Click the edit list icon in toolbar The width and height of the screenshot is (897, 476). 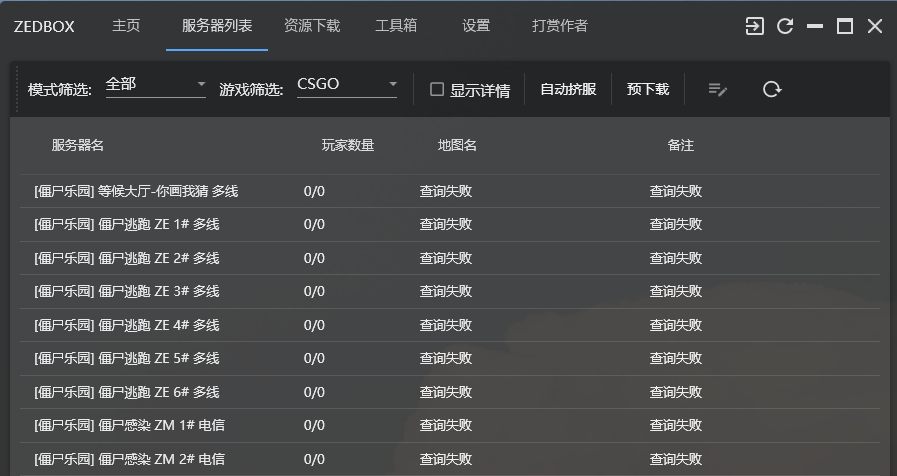pos(717,89)
